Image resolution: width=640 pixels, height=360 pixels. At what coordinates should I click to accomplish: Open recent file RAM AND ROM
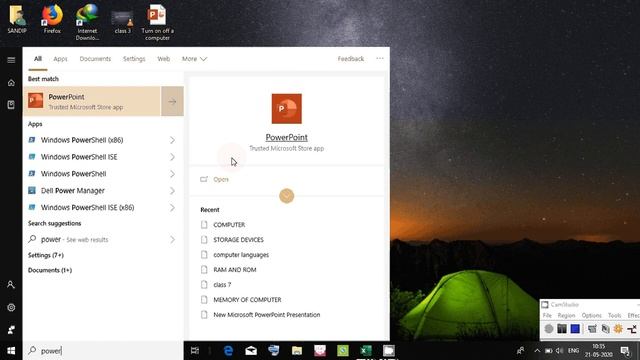(x=235, y=270)
